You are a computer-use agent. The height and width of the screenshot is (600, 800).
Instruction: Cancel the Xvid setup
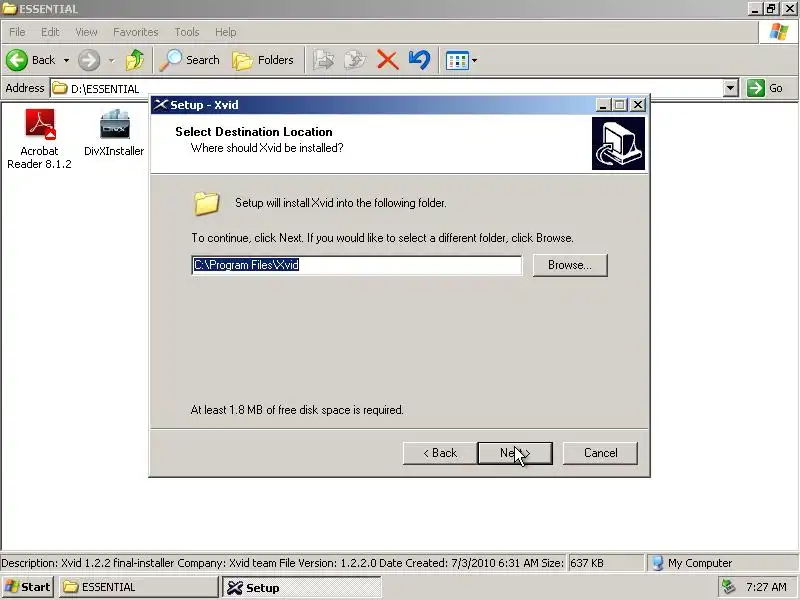[x=600, y=453]
